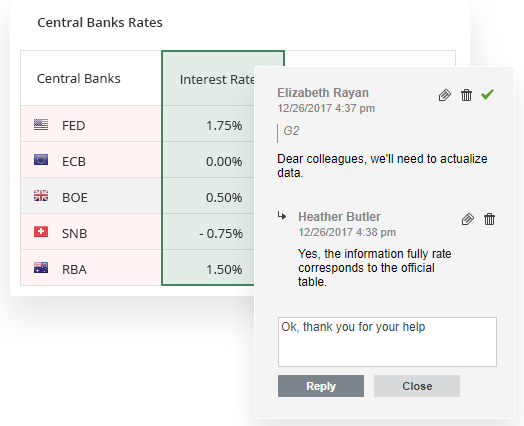Image resolution: width=524 pixels, height=426 pixels.
Task: Select the Central Banks header cell
Action: (x=91, y=79)
